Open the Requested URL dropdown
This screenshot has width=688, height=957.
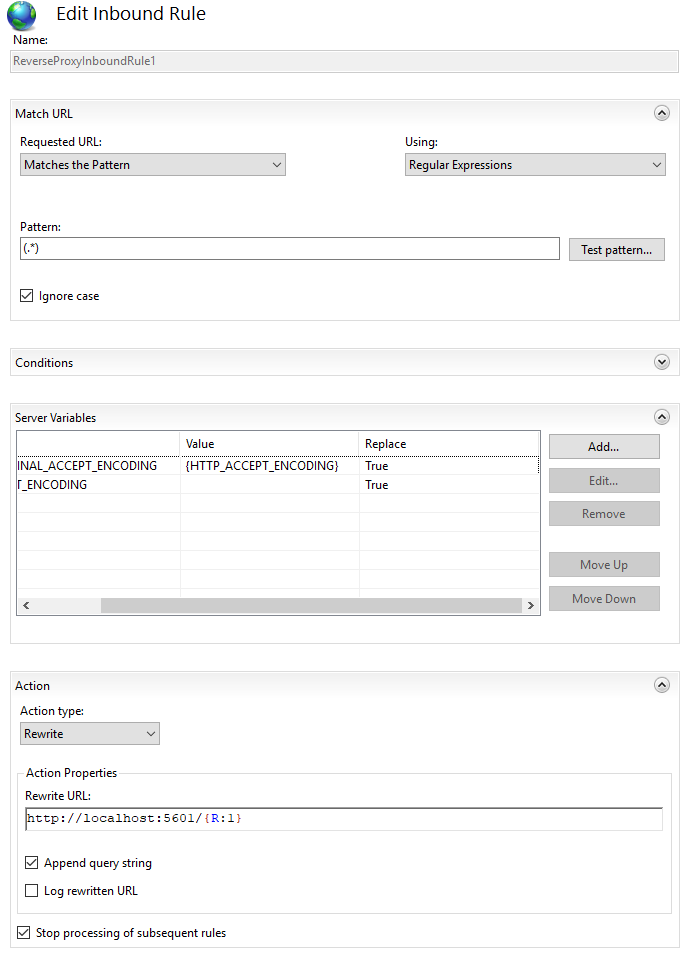pyautogui.click(x=153, y=165)
